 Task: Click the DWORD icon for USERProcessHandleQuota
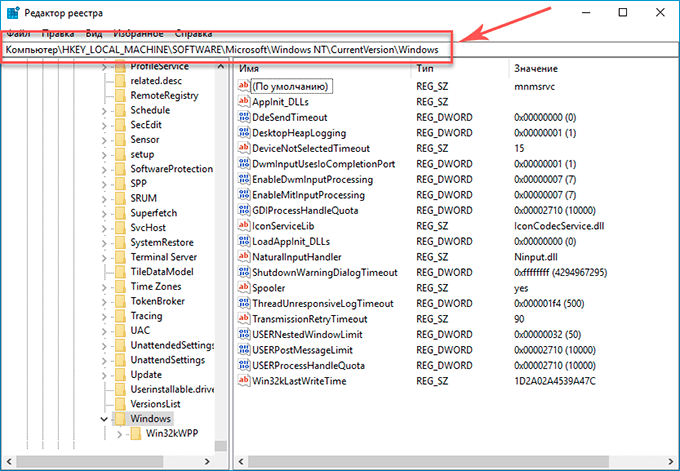[x=244, y=365]
